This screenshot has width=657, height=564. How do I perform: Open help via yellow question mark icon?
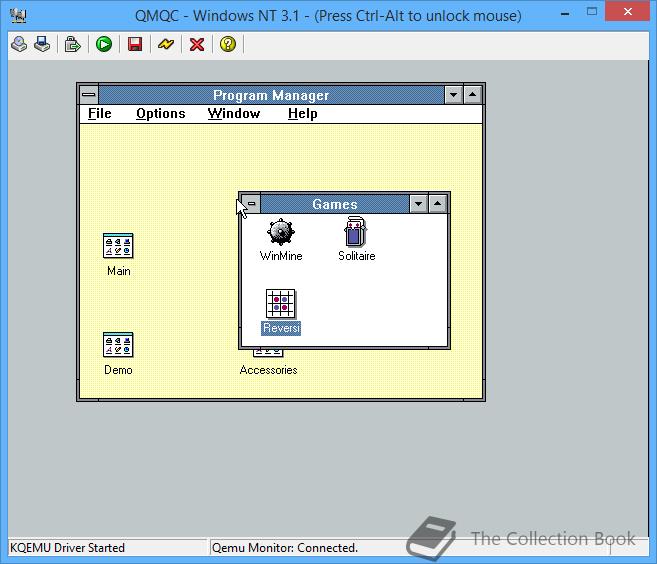[228, 44]
